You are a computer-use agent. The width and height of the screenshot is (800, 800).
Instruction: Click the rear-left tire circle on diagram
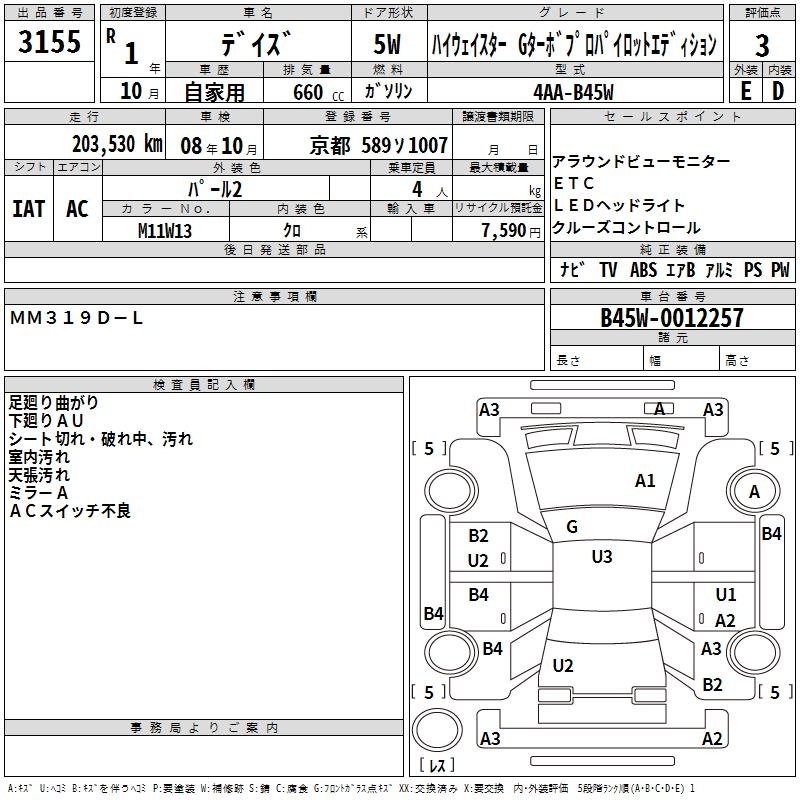(451, 652)
